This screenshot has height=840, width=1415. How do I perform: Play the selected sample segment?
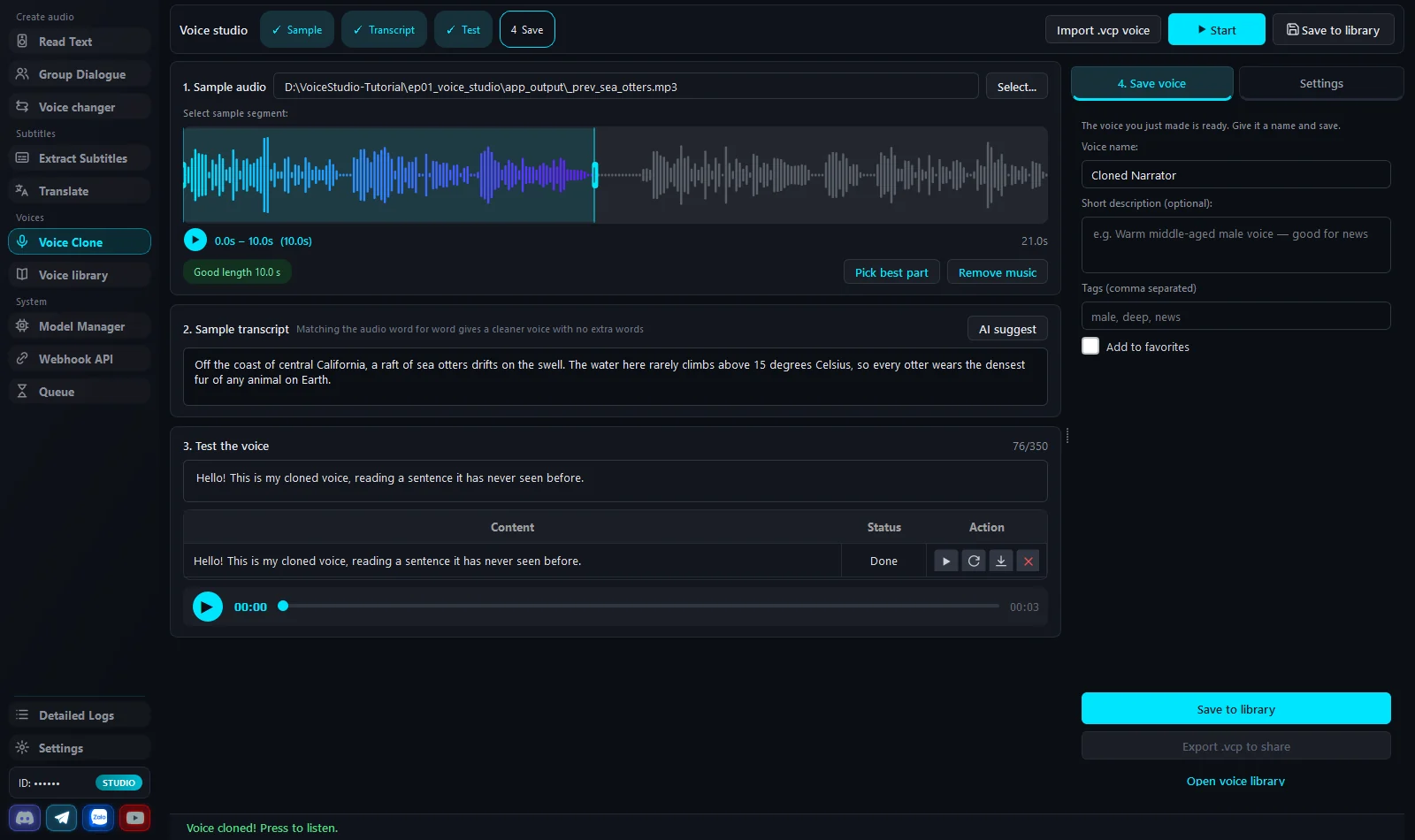point(195,240)
